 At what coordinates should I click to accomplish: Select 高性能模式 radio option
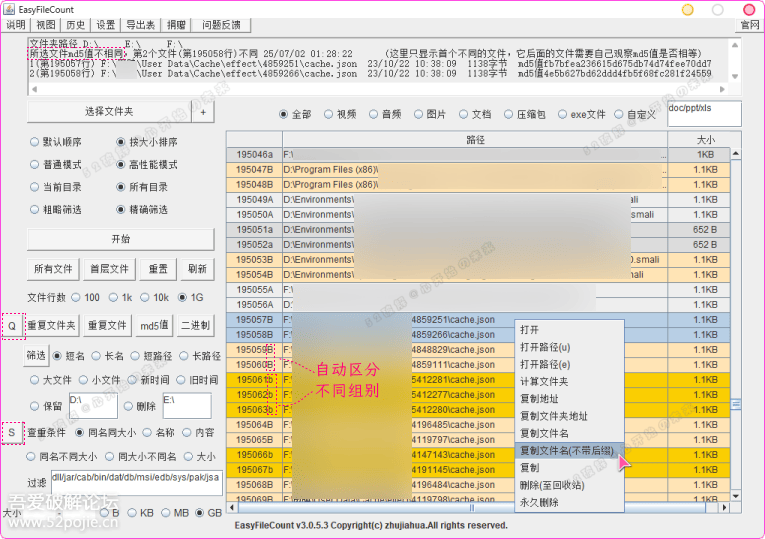coord(147,165)
